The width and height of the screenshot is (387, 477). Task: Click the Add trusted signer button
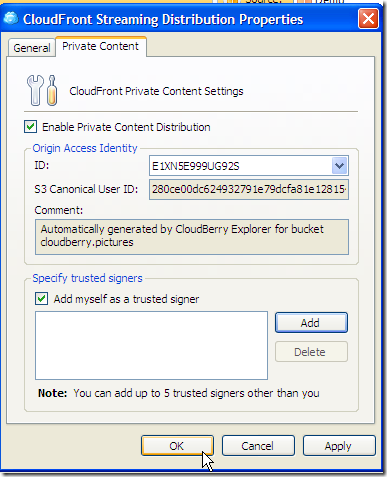[x=311, y=323]
